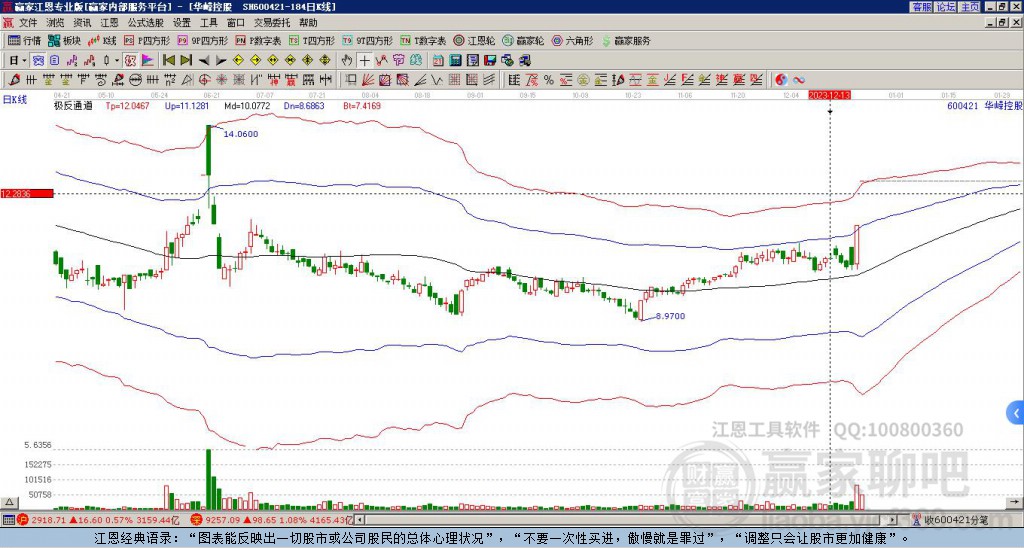Click the 主页 homepage link
The width and height of the screenshot is (1024, 548).
click(969, 7)
